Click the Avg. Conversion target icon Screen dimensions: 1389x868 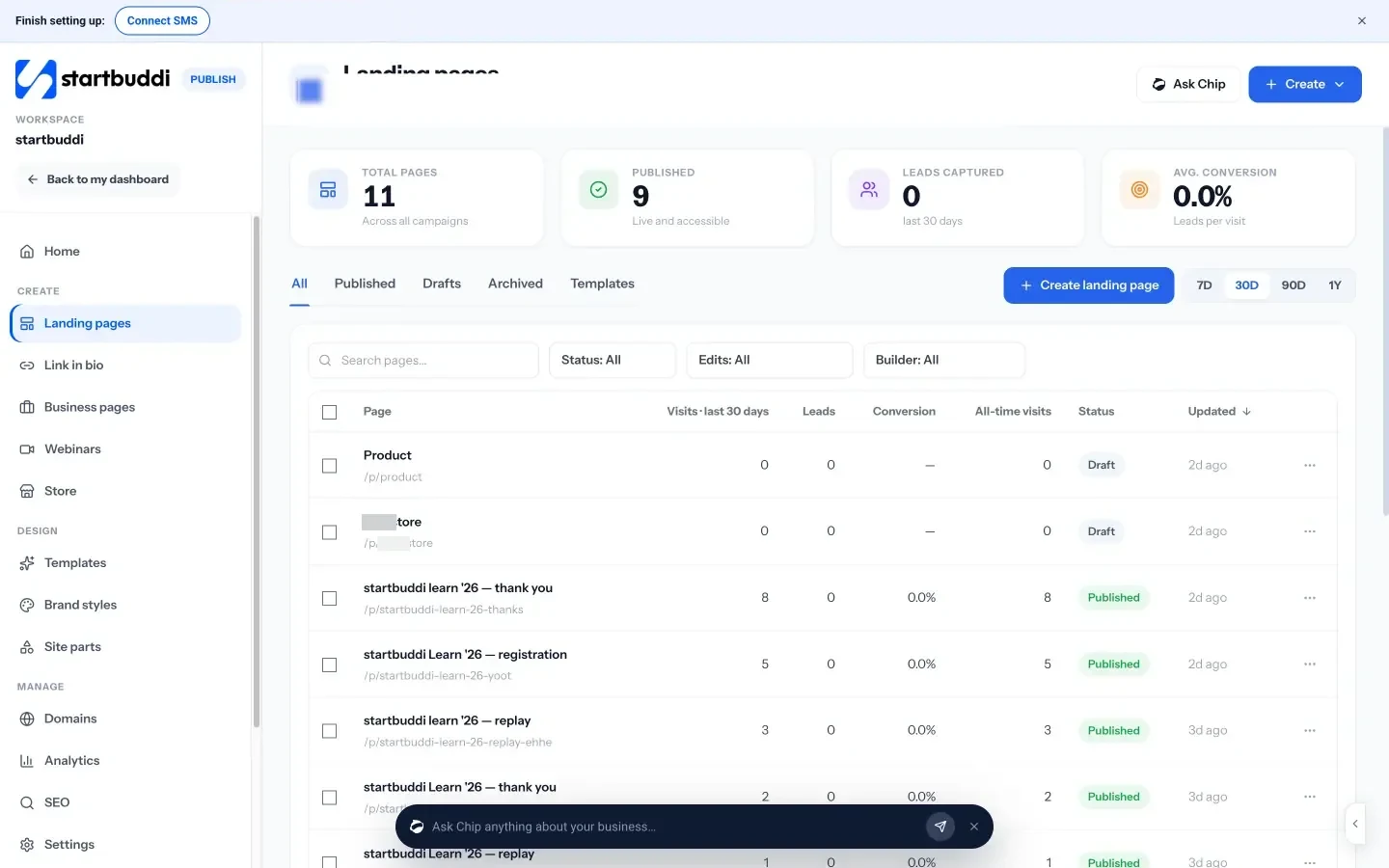1139,190
